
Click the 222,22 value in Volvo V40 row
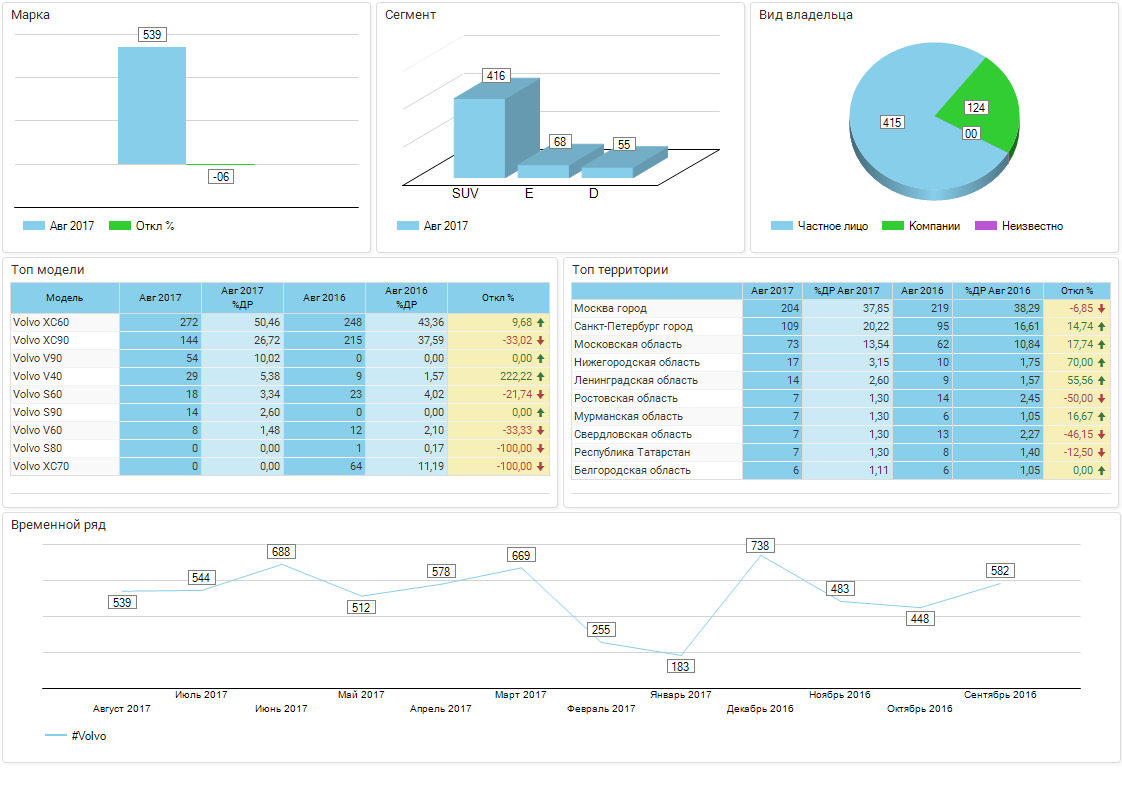[516, 376]
